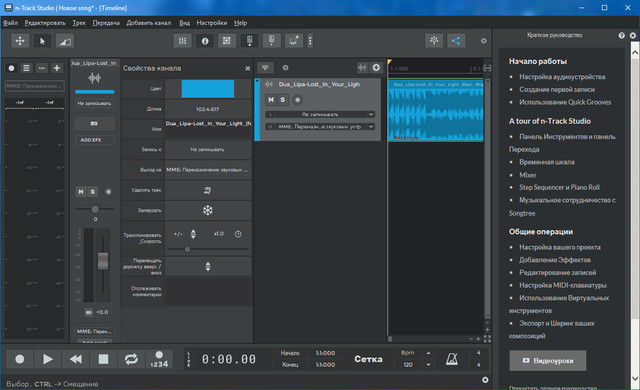Open Выход на MME output in channel properties
Screen dimensions: 640x390
click(208, 170)
